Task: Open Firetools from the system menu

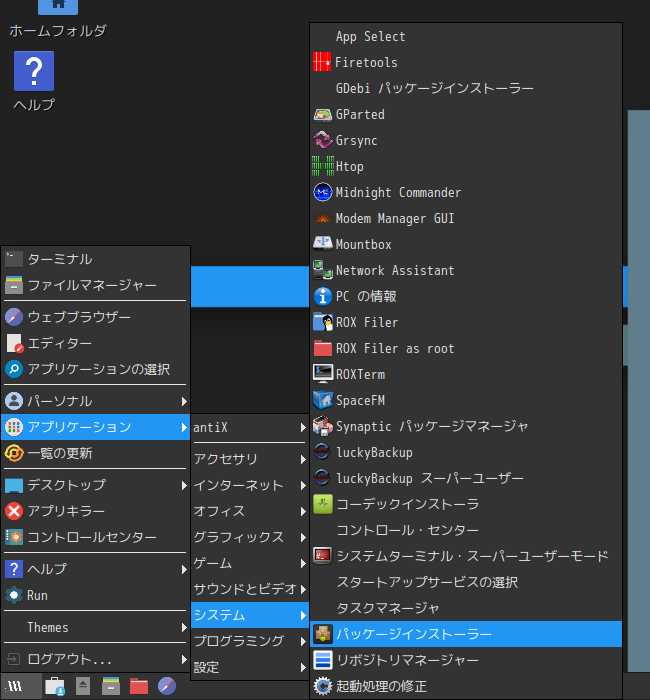Action: pos(466,62)
